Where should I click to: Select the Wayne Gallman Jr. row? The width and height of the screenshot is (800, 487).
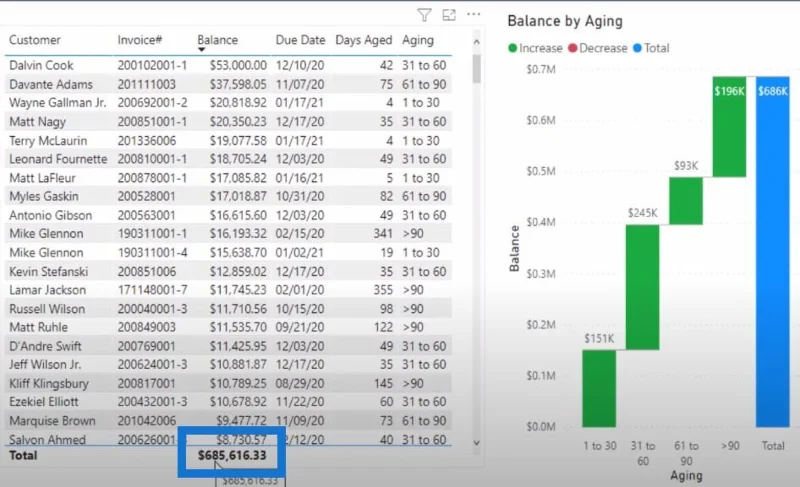(x=228, y=102)
